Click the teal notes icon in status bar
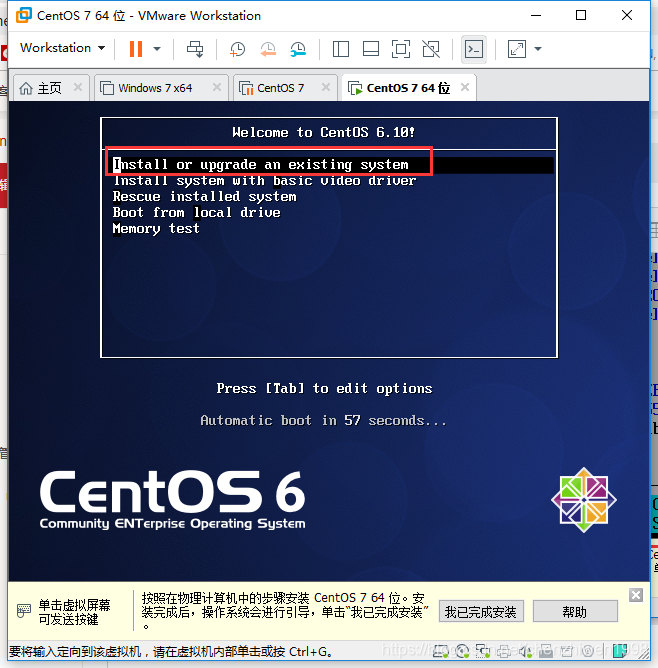658x668 pixels. (620, 651)
